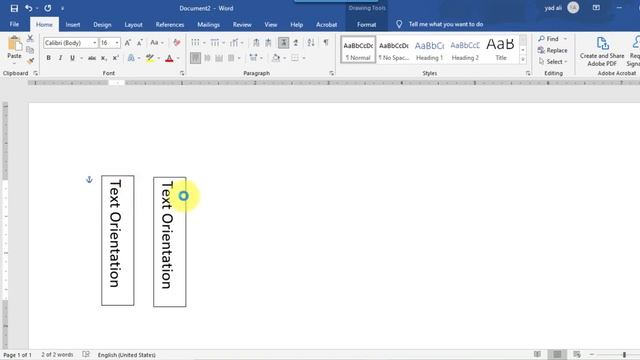The width and height of the screenshot is (640, 360).
Task: Open the Drawing Tools Format tab
Action: coord(366,24)
